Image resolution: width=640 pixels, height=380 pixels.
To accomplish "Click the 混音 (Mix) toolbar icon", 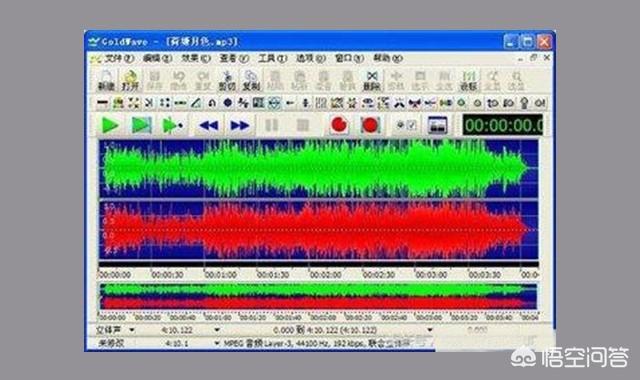I will click(323, 80).
